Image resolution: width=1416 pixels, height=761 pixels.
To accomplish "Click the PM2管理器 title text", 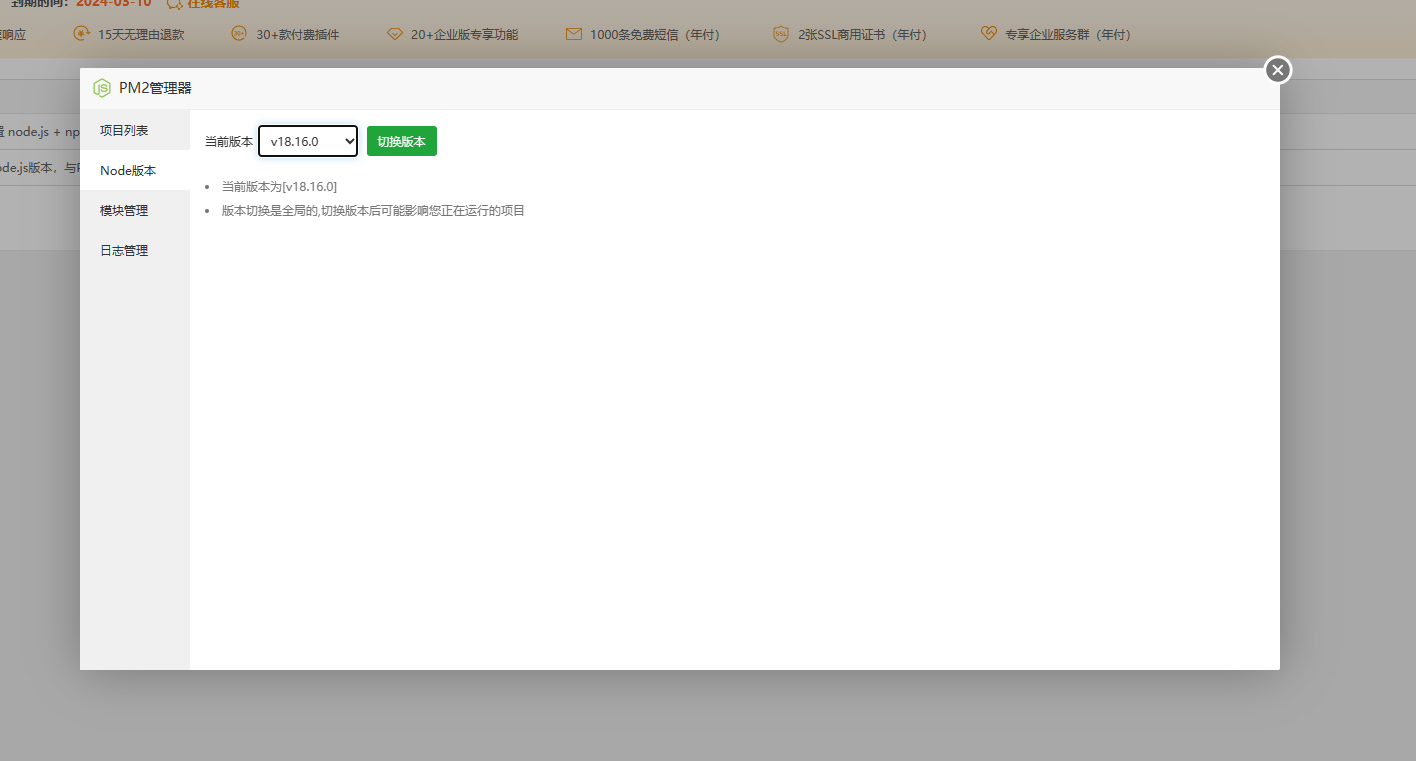I will coord(155,88).
